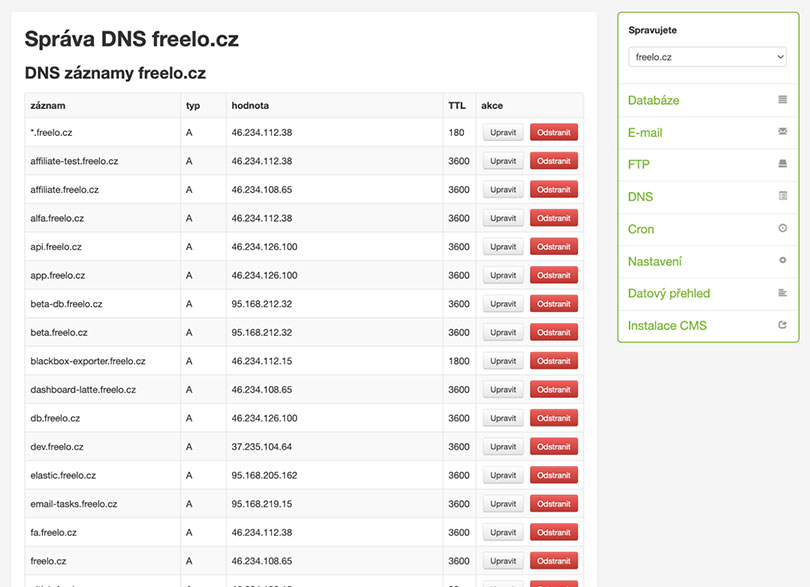Viewport: 810px width, 587px height.
Task: Click Odstranit for db.freelo.cz
Action: (x=554, y=418)
